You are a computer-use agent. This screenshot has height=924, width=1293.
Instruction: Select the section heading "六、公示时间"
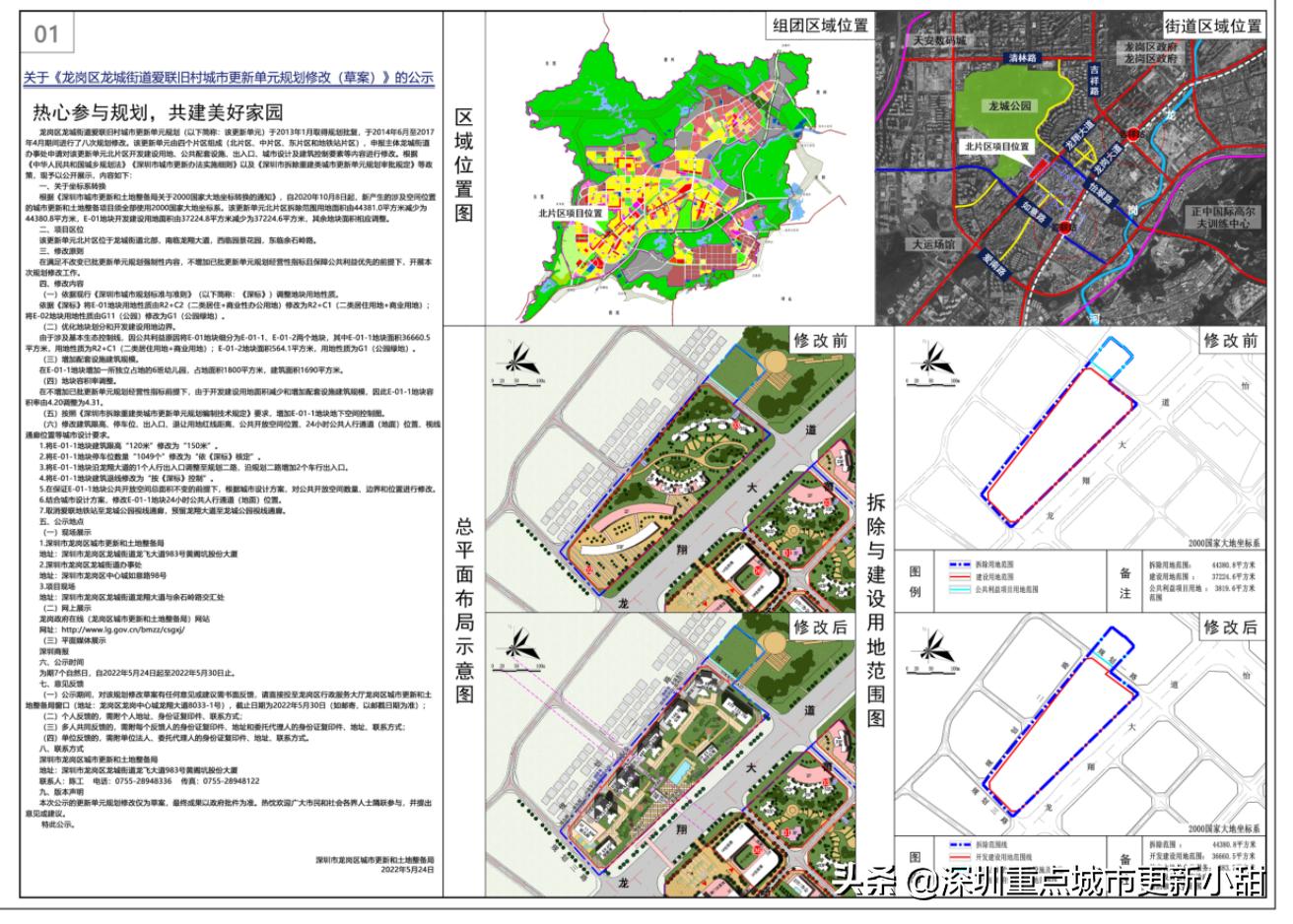click(64, 662)
